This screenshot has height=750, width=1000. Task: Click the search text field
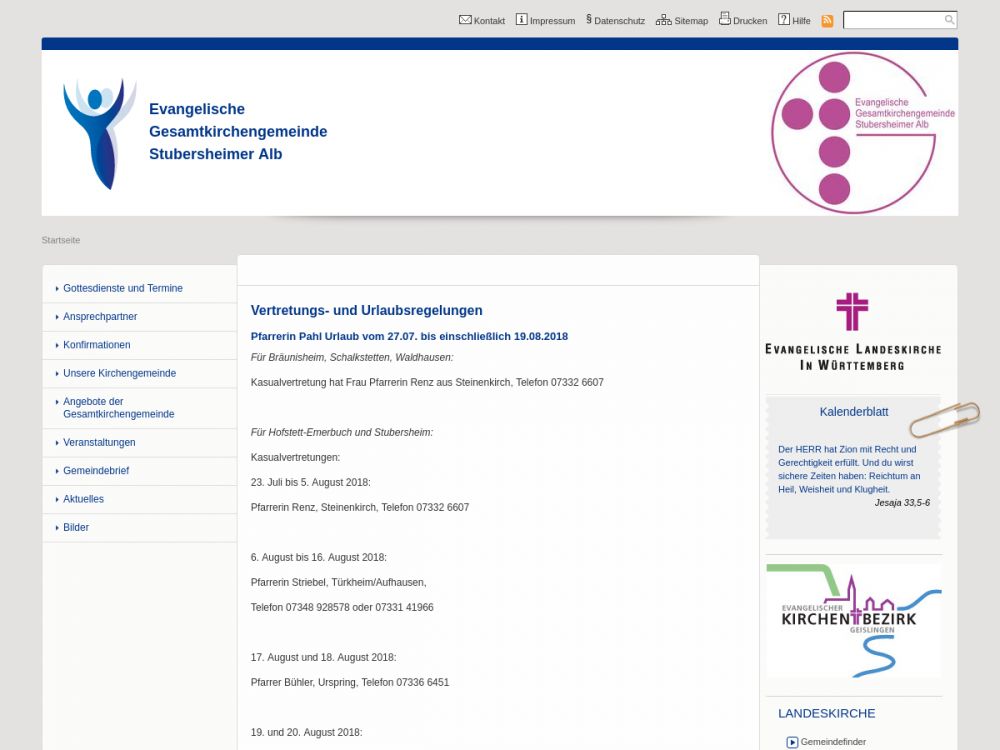point(893,20)
